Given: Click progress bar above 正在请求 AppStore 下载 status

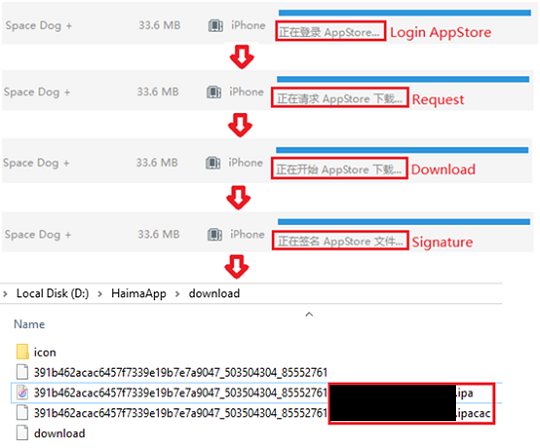Looking at the screenshot, I should (403, 80).
